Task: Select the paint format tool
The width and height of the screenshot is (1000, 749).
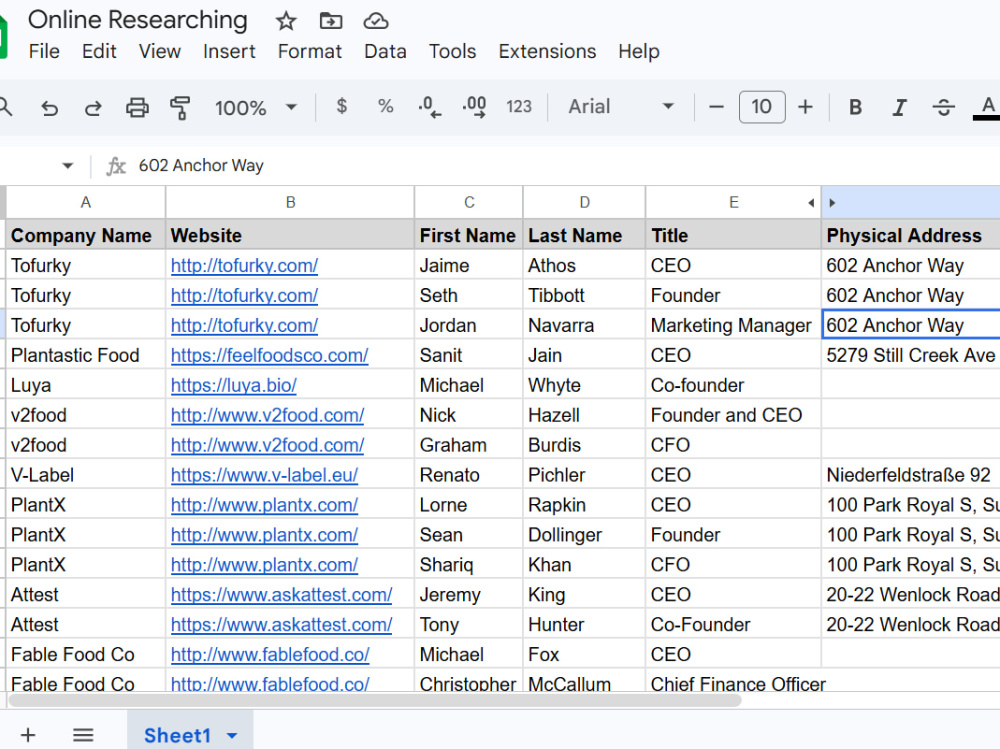Action: point(180,107)
